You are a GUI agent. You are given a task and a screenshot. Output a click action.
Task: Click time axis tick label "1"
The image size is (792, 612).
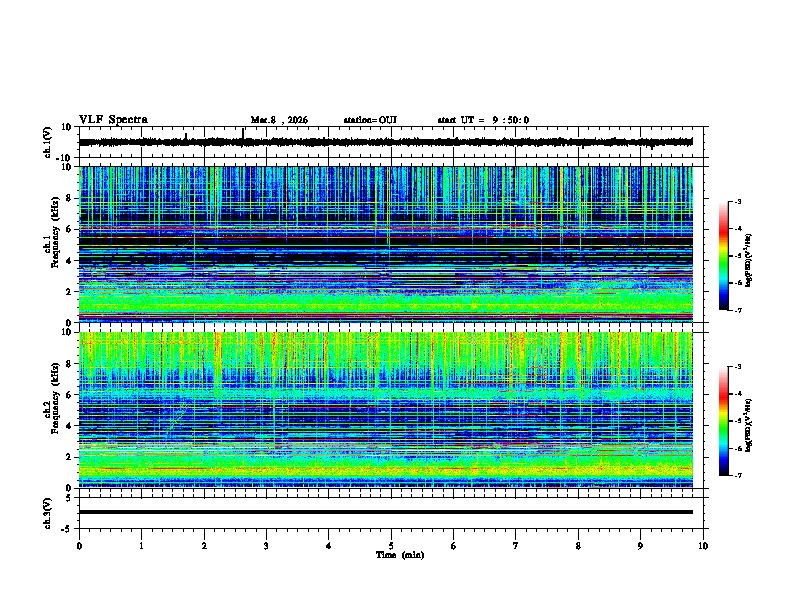point(141,546)
